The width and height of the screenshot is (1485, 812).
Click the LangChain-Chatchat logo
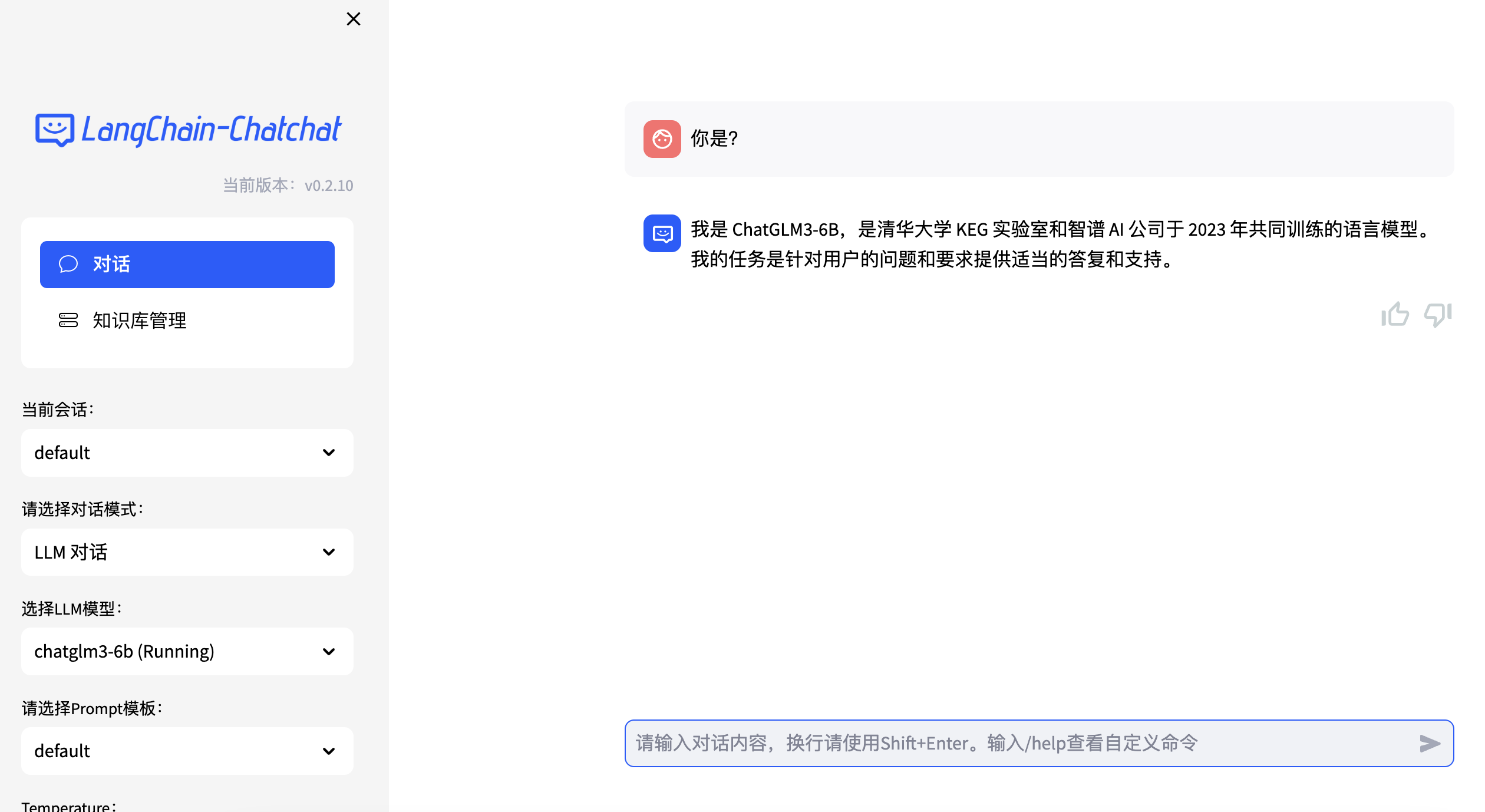(x=189, y=130)
